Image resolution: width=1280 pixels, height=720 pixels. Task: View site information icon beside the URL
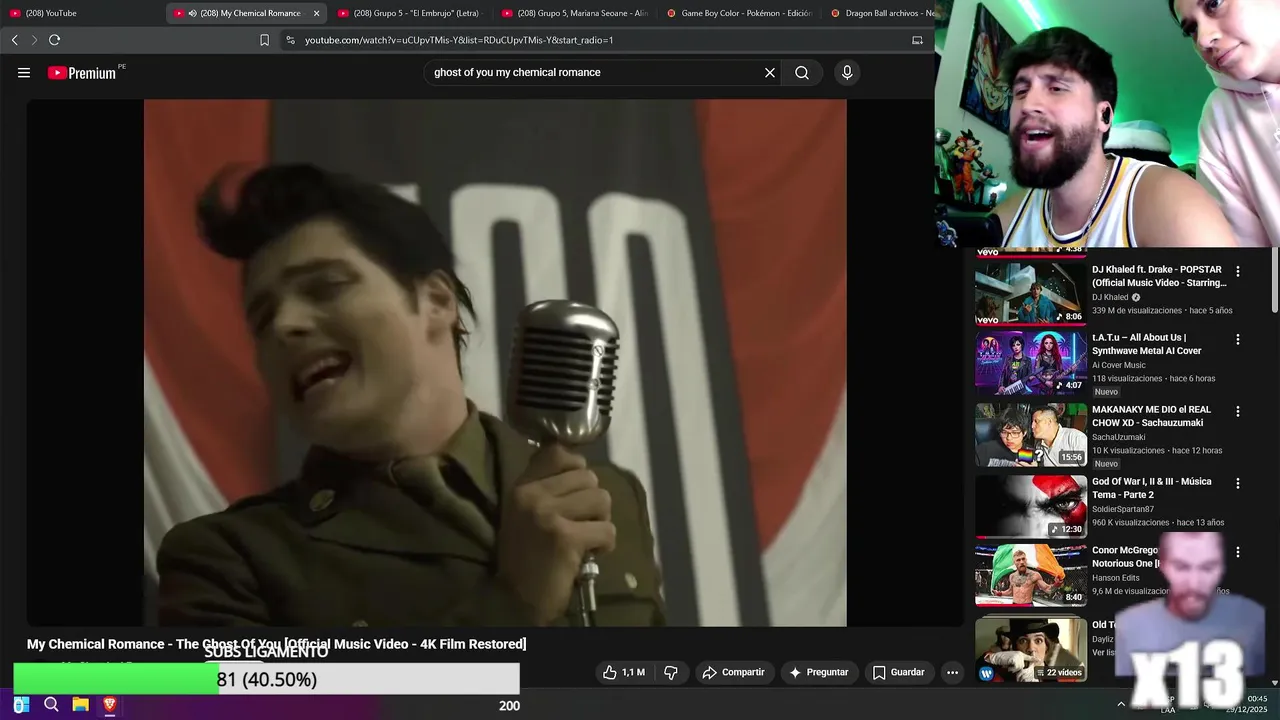pyautogui.click(x=290, y=40)
